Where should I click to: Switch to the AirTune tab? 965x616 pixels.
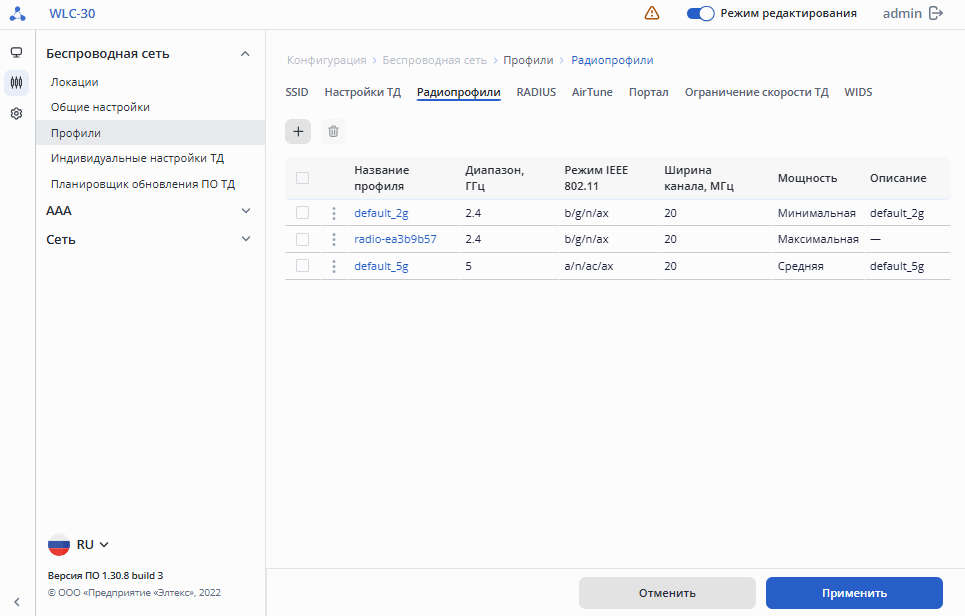coord(592,92)
